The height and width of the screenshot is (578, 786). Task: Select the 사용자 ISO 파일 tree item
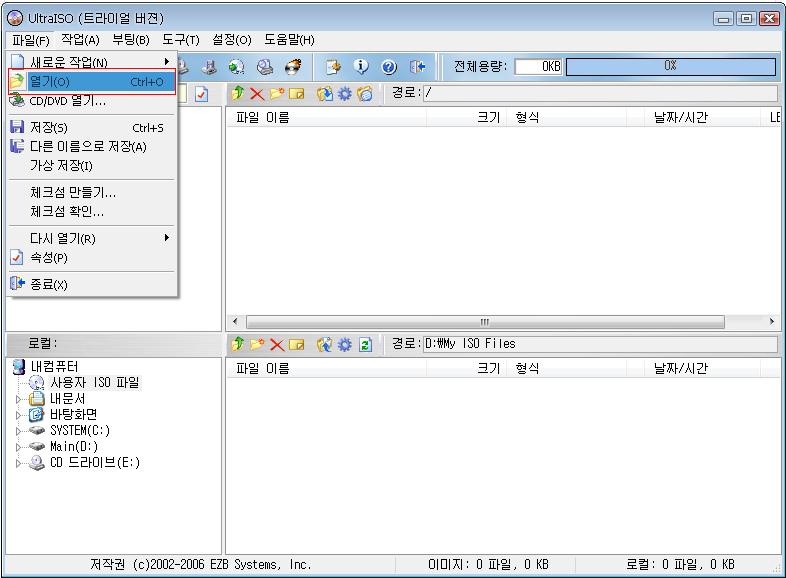click(94, 382)
